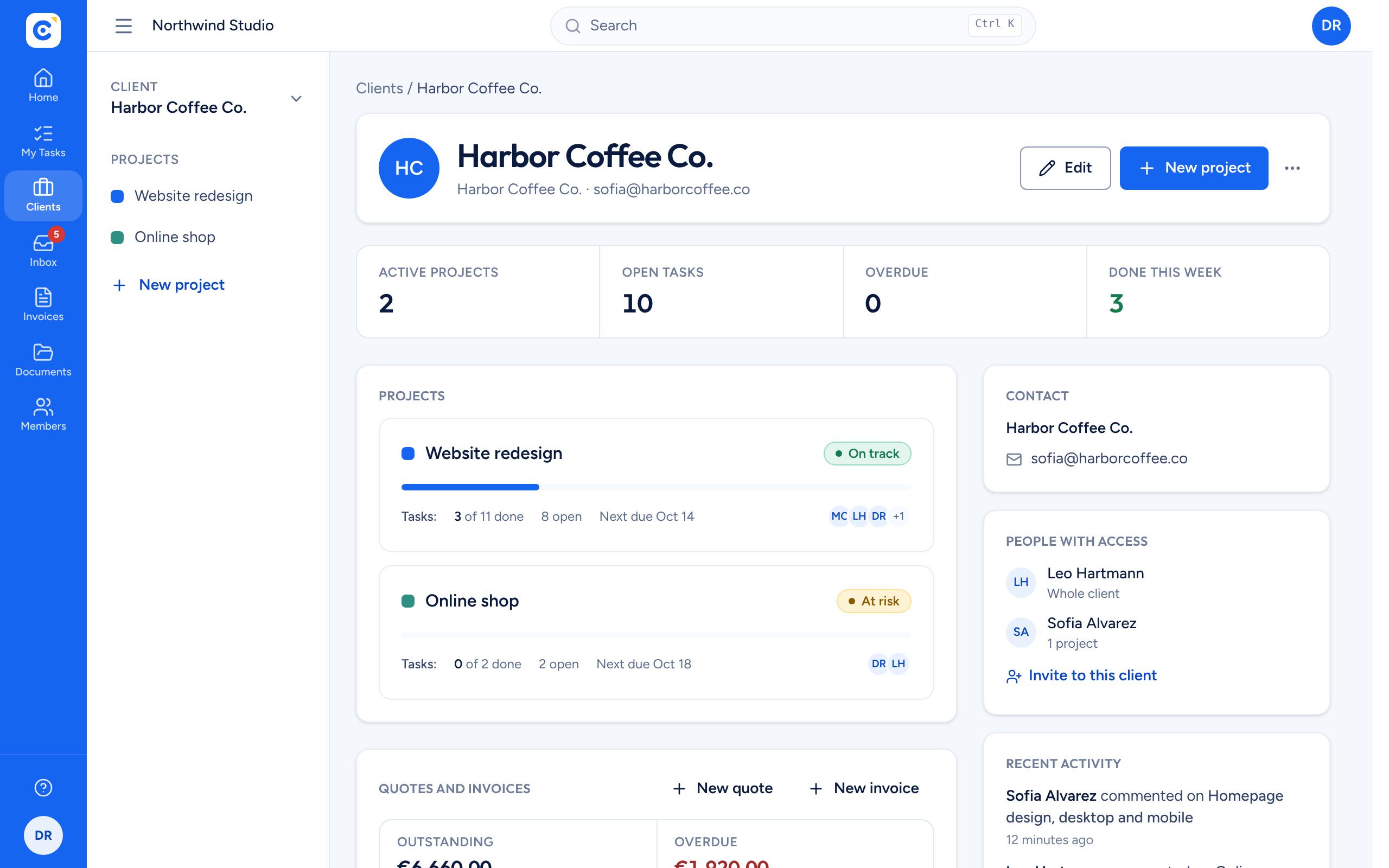Image resolution: width=1389 pixels, height=868 pixels.
Task: Go to Home in the sidebar
Action: tap(43, 86)
